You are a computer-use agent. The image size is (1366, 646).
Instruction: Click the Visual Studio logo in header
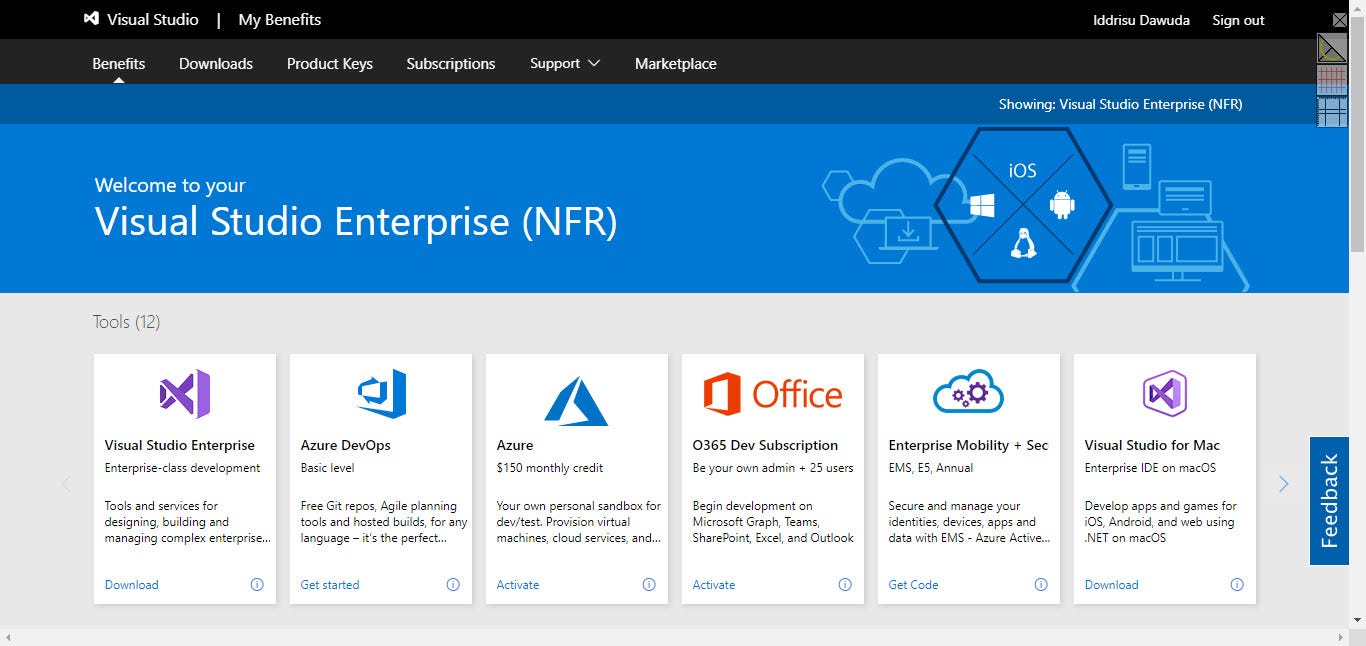click(x=92, y=19)
